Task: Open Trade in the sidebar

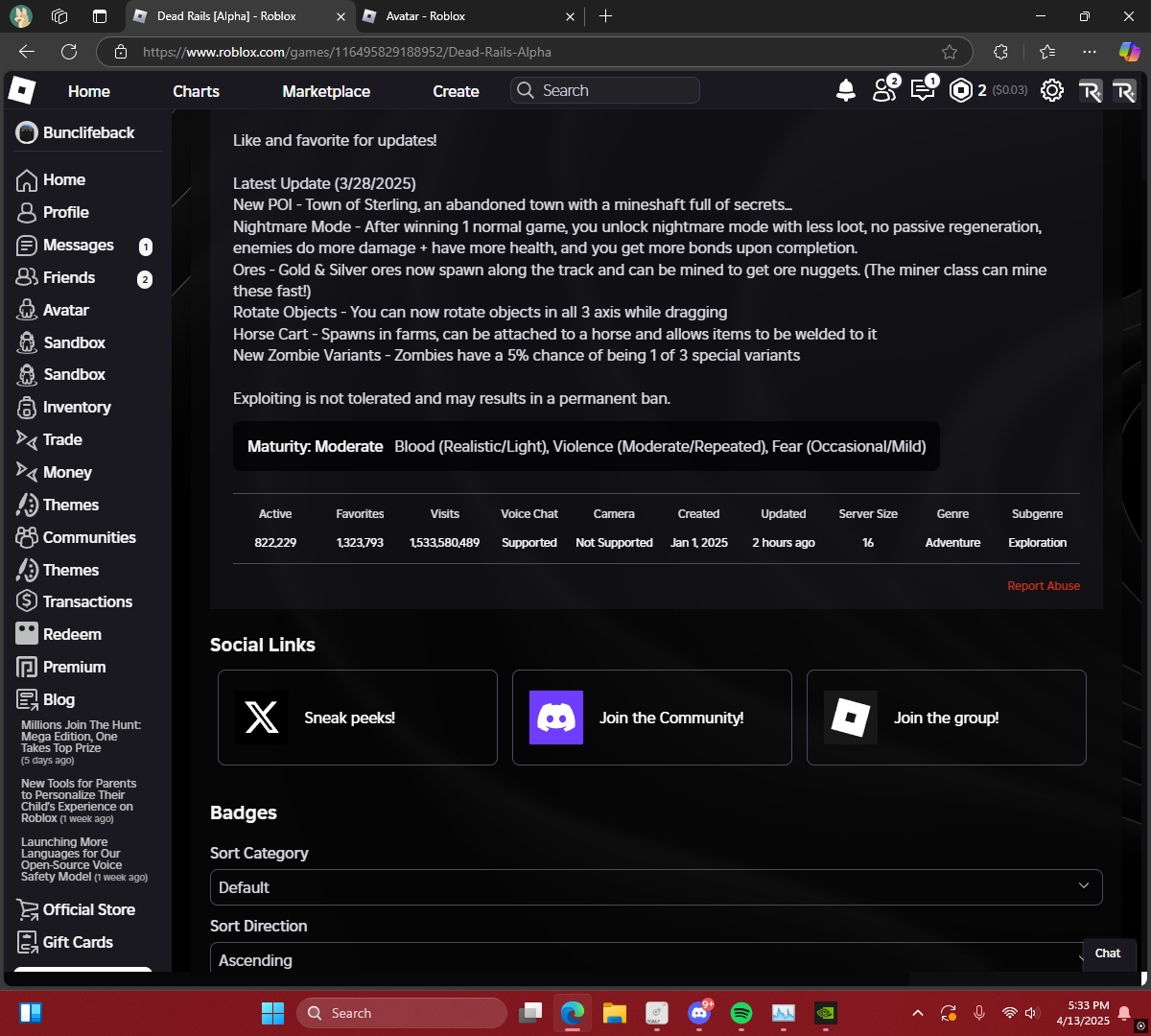Action: (x=49, y=440)
